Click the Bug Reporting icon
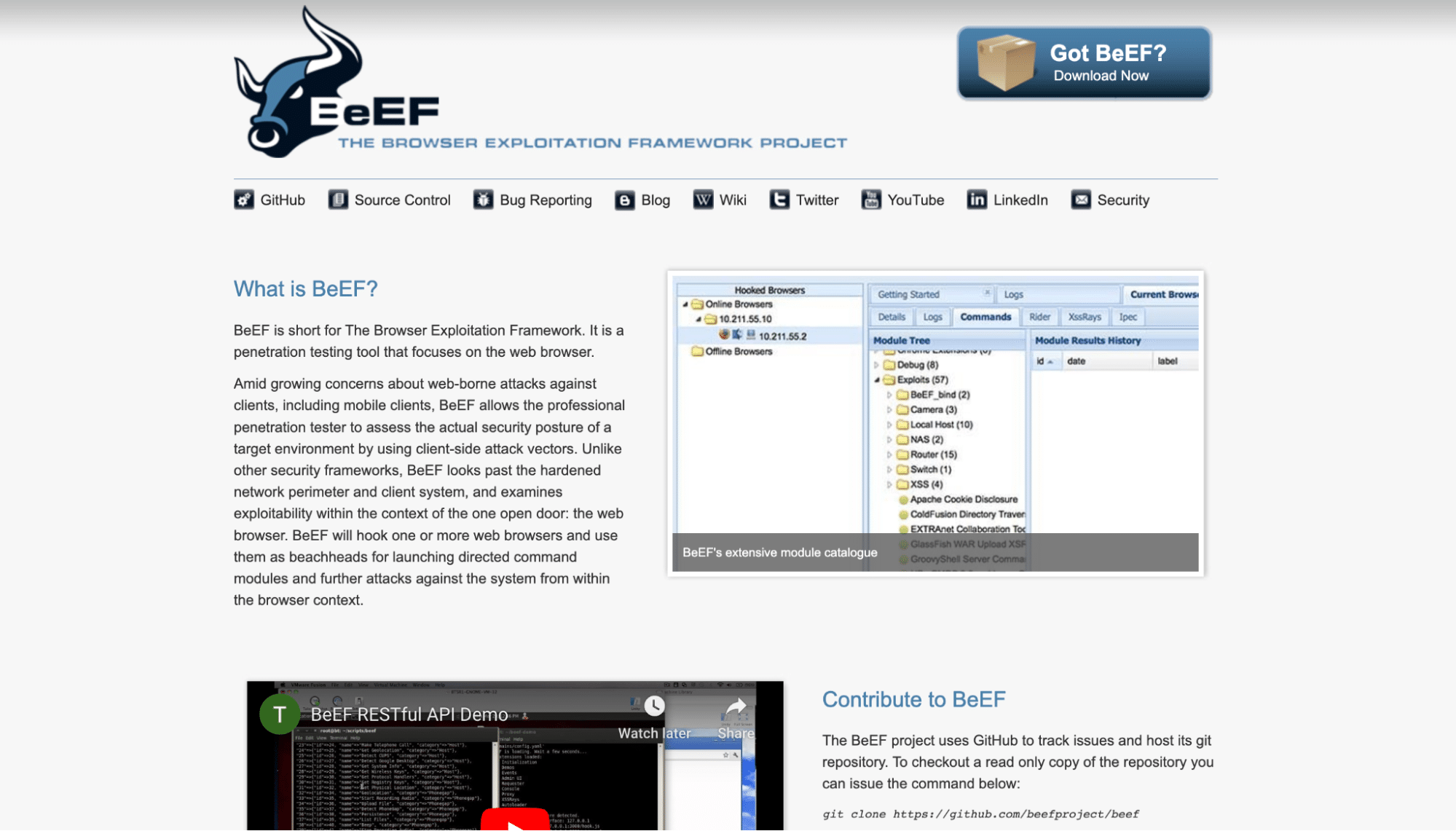 (482, 199)
